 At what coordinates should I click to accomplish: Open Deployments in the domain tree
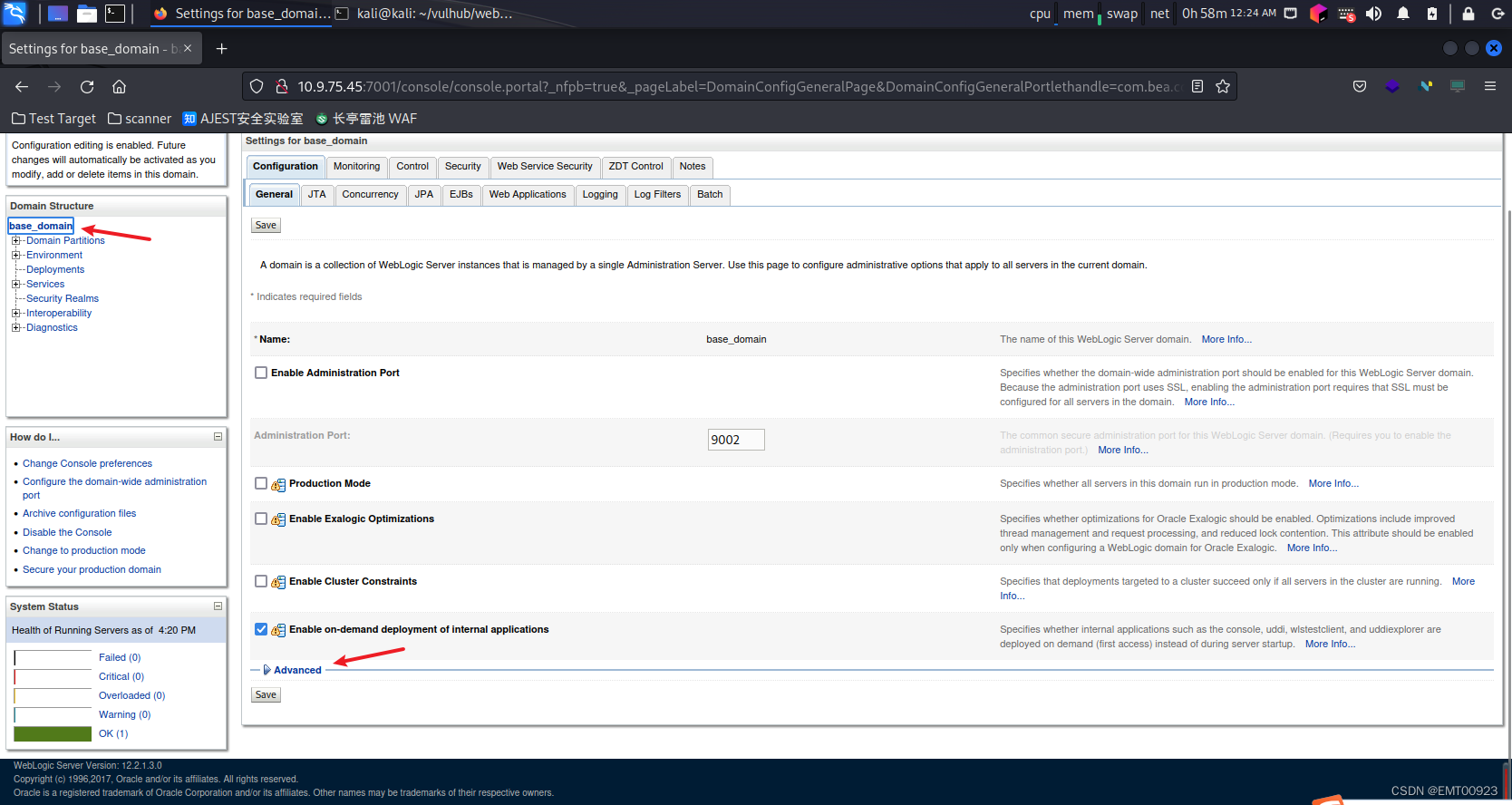pos(55,269)
